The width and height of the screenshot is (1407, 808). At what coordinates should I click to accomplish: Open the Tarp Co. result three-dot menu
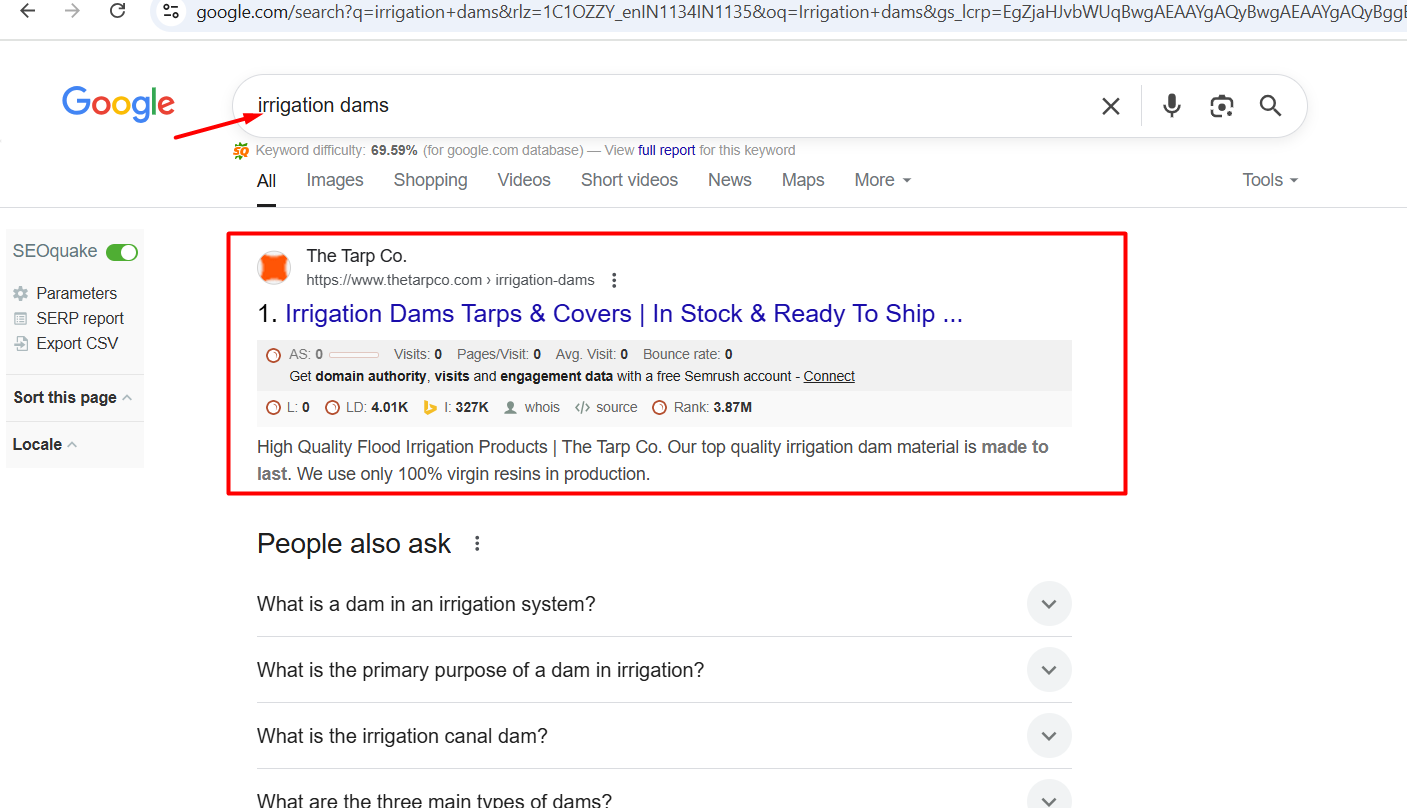tap(614, 280)
